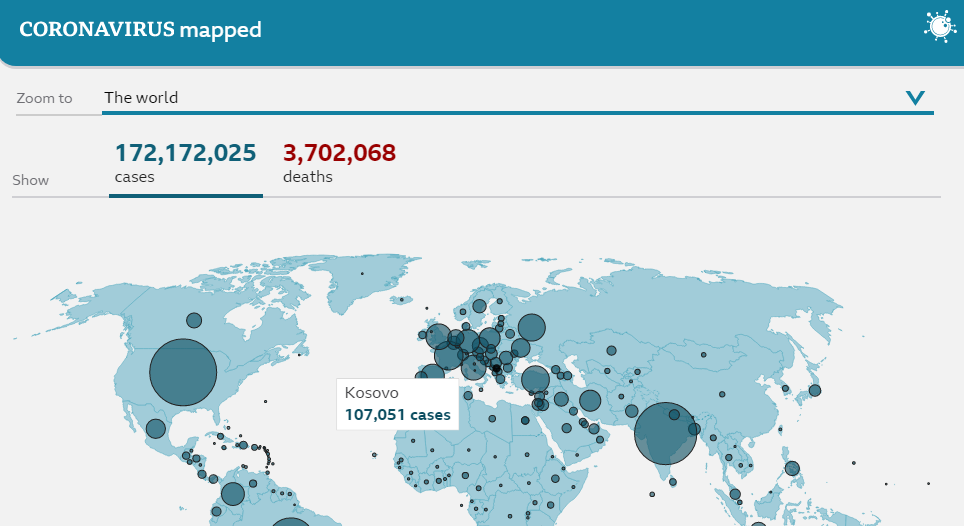Click the Colombia case bubble

coord(232,494)
